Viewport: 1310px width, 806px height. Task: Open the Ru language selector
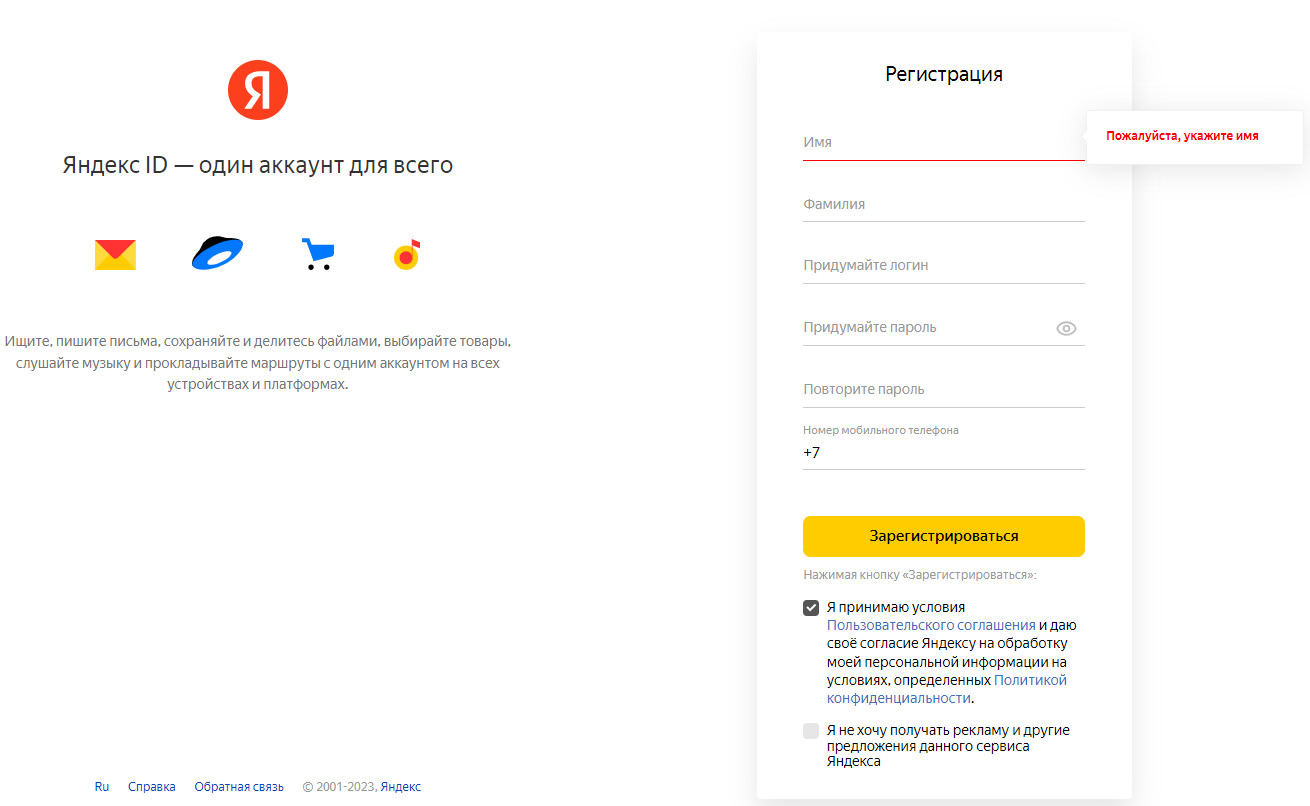click(x=102, y=787)
